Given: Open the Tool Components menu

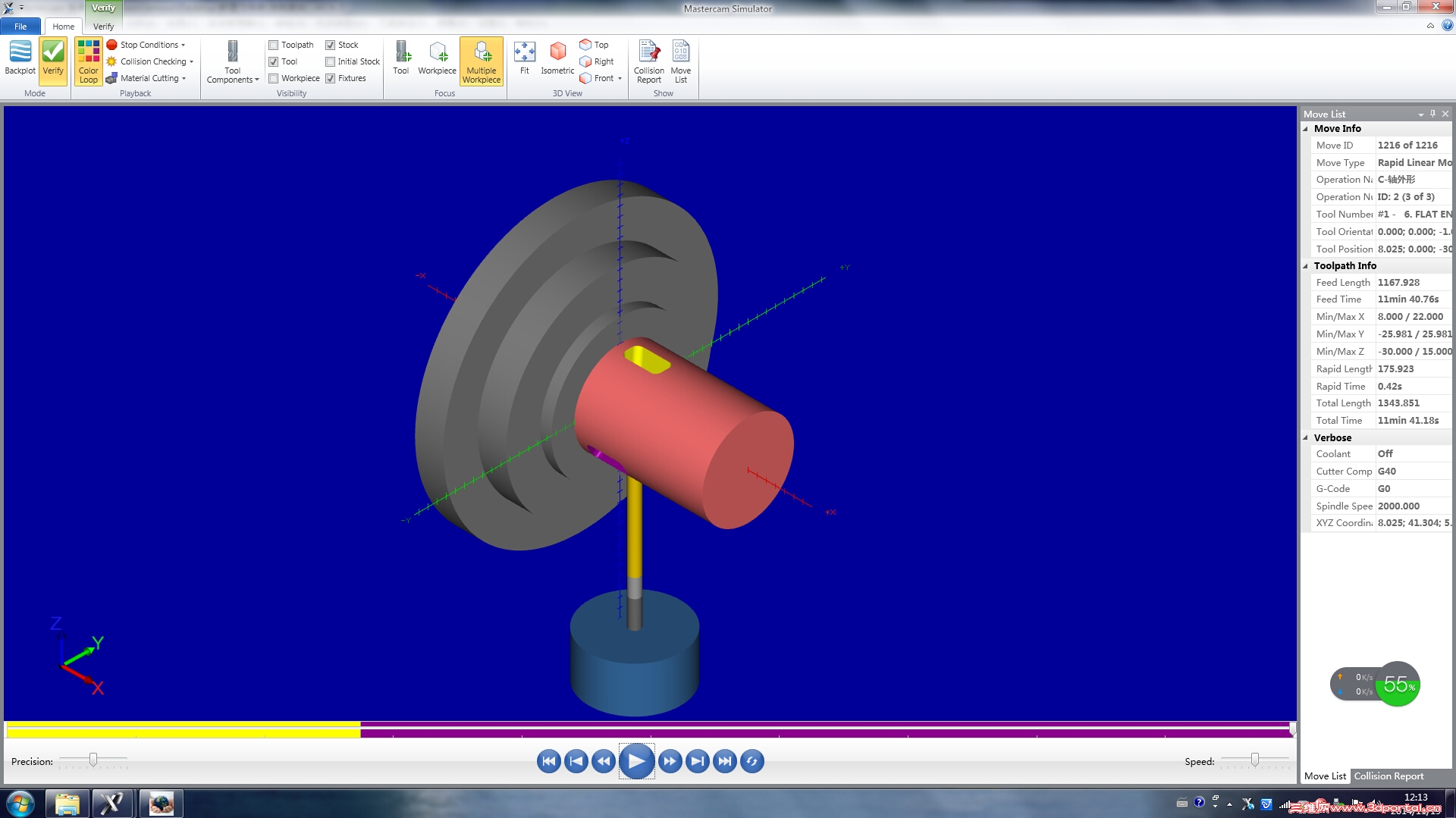Looking at the screenshot, I should 233,61.
